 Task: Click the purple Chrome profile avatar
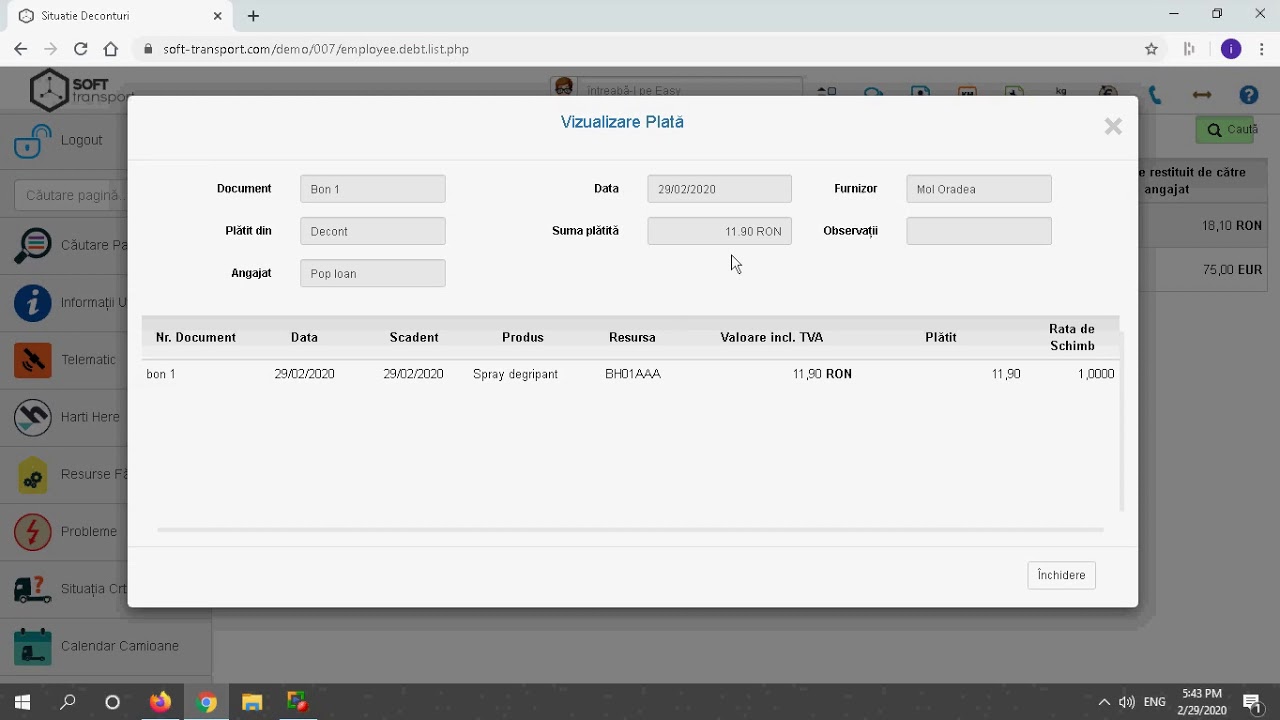pyautogui.click(x=1231, y=49)
